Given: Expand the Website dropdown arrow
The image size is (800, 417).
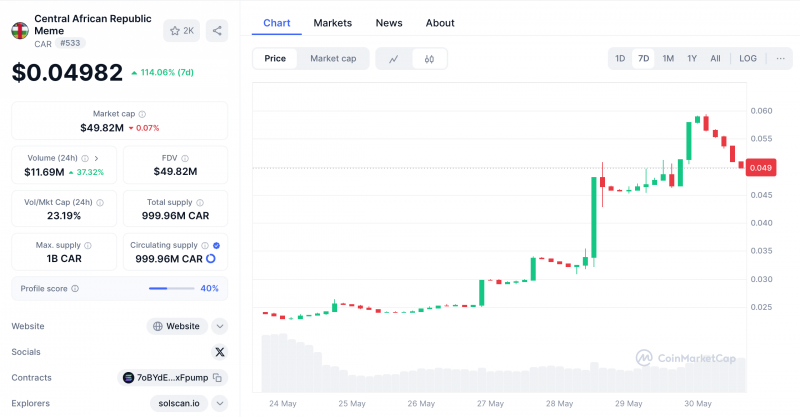Looking at the screenshot, I should [x=219, y=326].
